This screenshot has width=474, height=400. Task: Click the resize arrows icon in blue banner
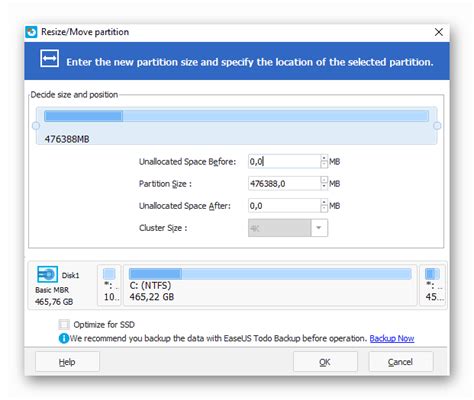pos(50,59)
